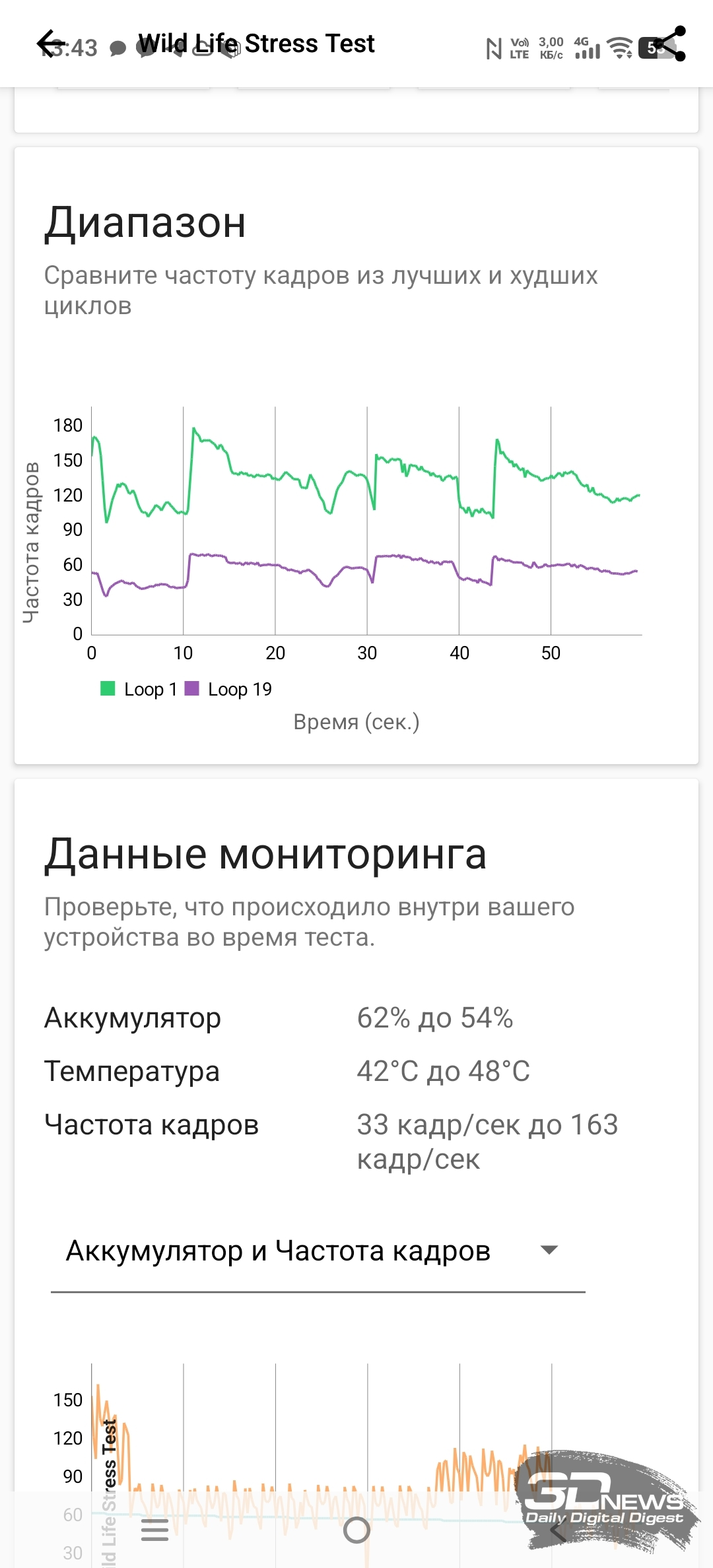Tap the NFC status bar icon
The width and height of the screenshot is (713, 1568).
(x=494, y=48)
